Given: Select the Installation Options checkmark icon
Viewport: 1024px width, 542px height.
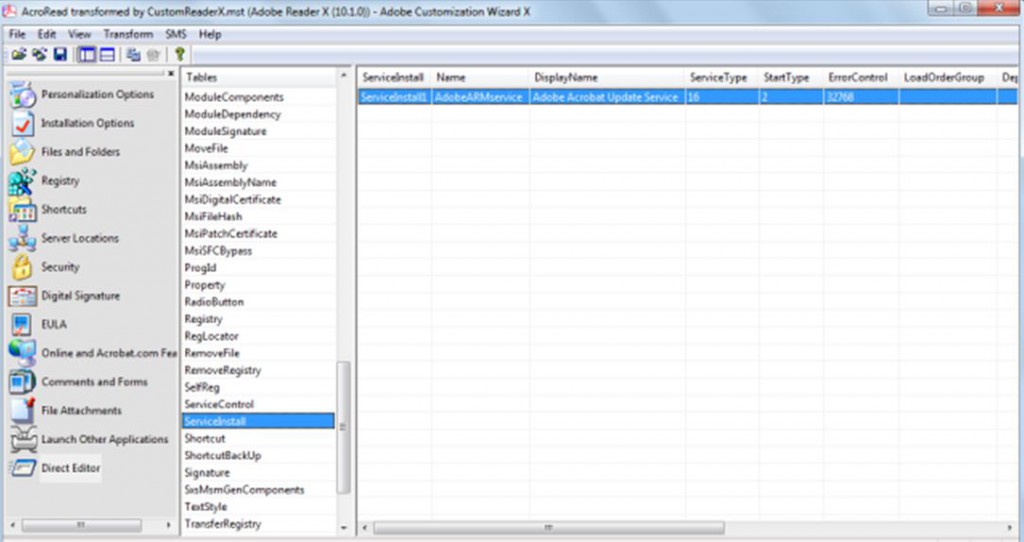Looking at the screenshot, I should pos(22,123).
